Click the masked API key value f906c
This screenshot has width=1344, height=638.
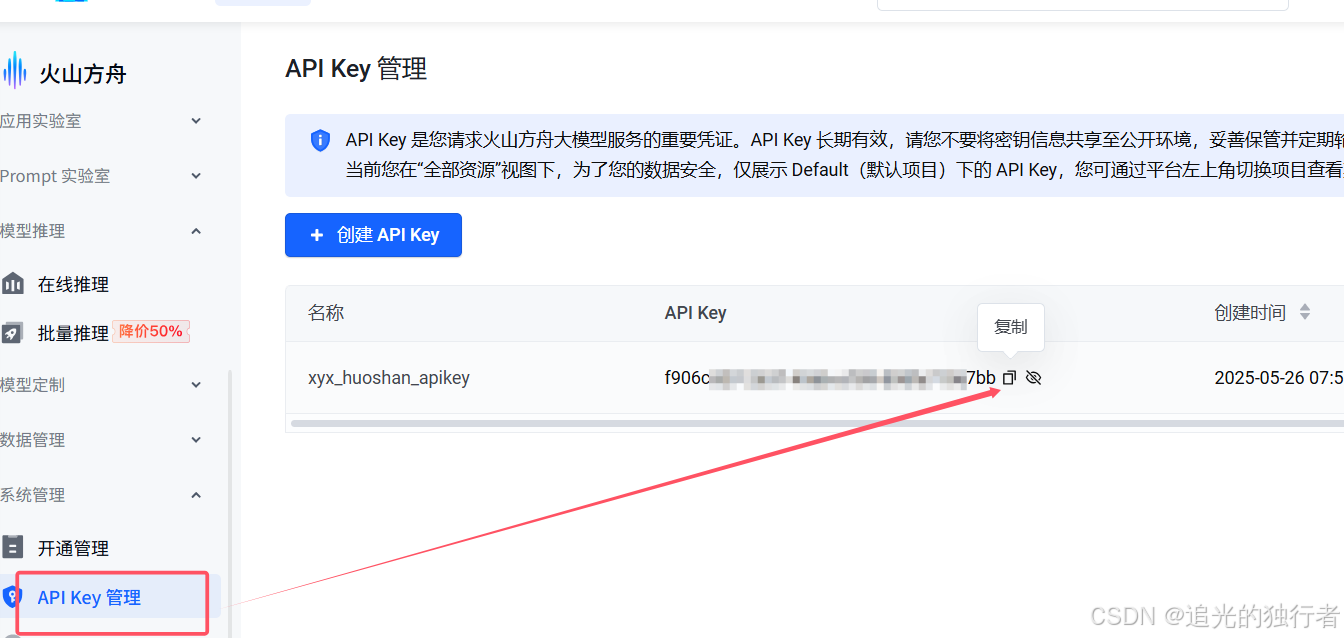[830, 378]
